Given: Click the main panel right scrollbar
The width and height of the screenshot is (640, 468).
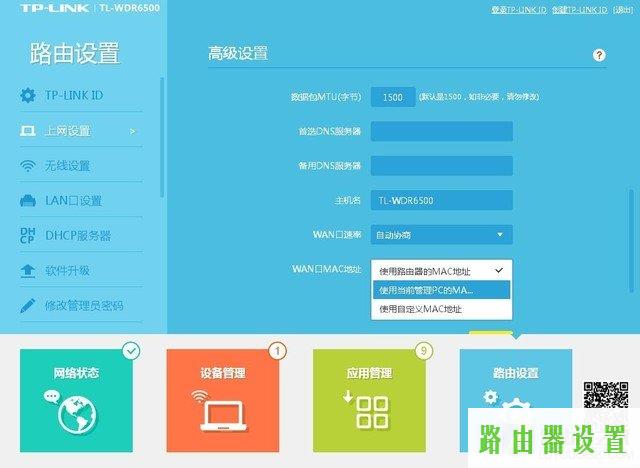Looking at the screenshot, I should (x=631, y=240).
